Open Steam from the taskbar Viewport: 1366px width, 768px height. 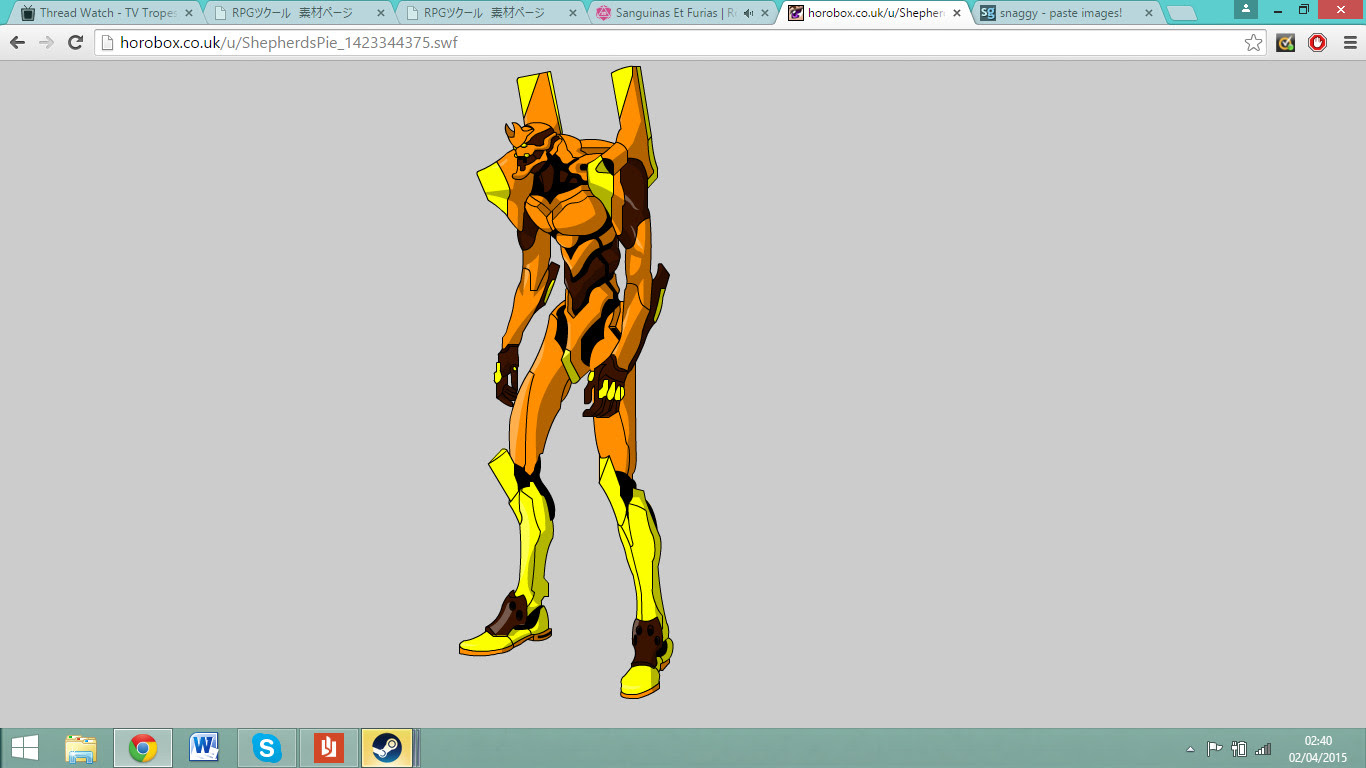(387, 748)
